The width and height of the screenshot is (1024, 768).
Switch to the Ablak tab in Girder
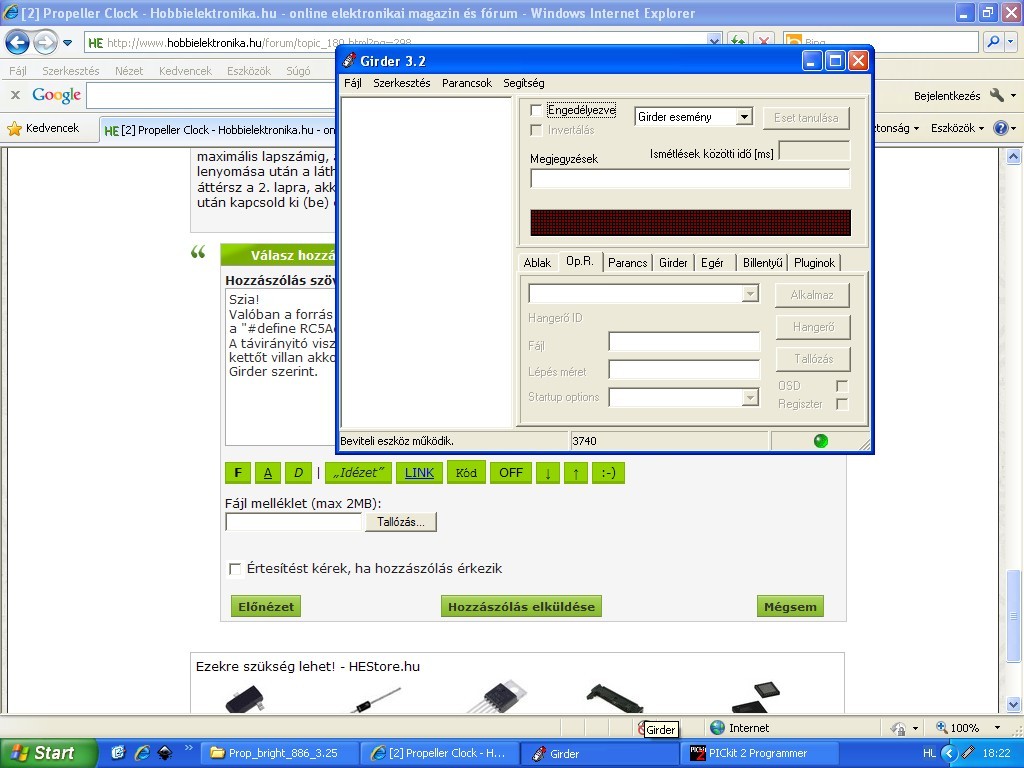537,263
